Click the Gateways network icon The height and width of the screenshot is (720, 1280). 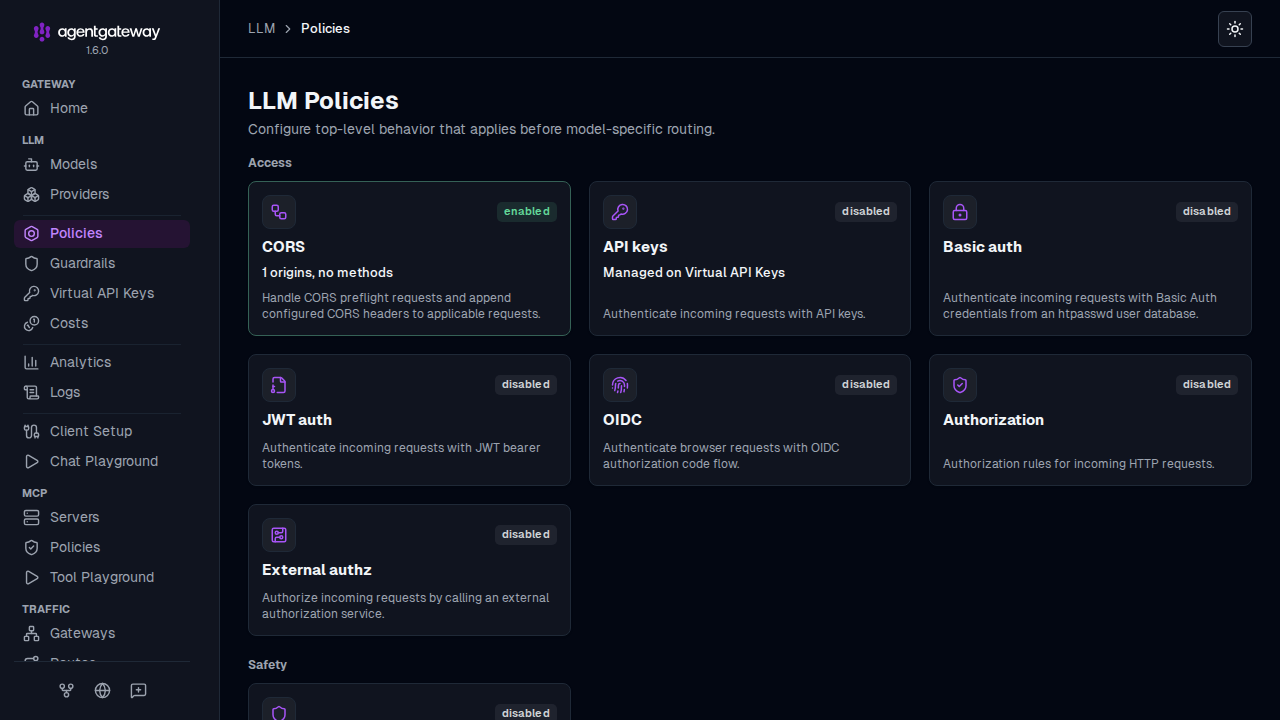coord(31,633)
